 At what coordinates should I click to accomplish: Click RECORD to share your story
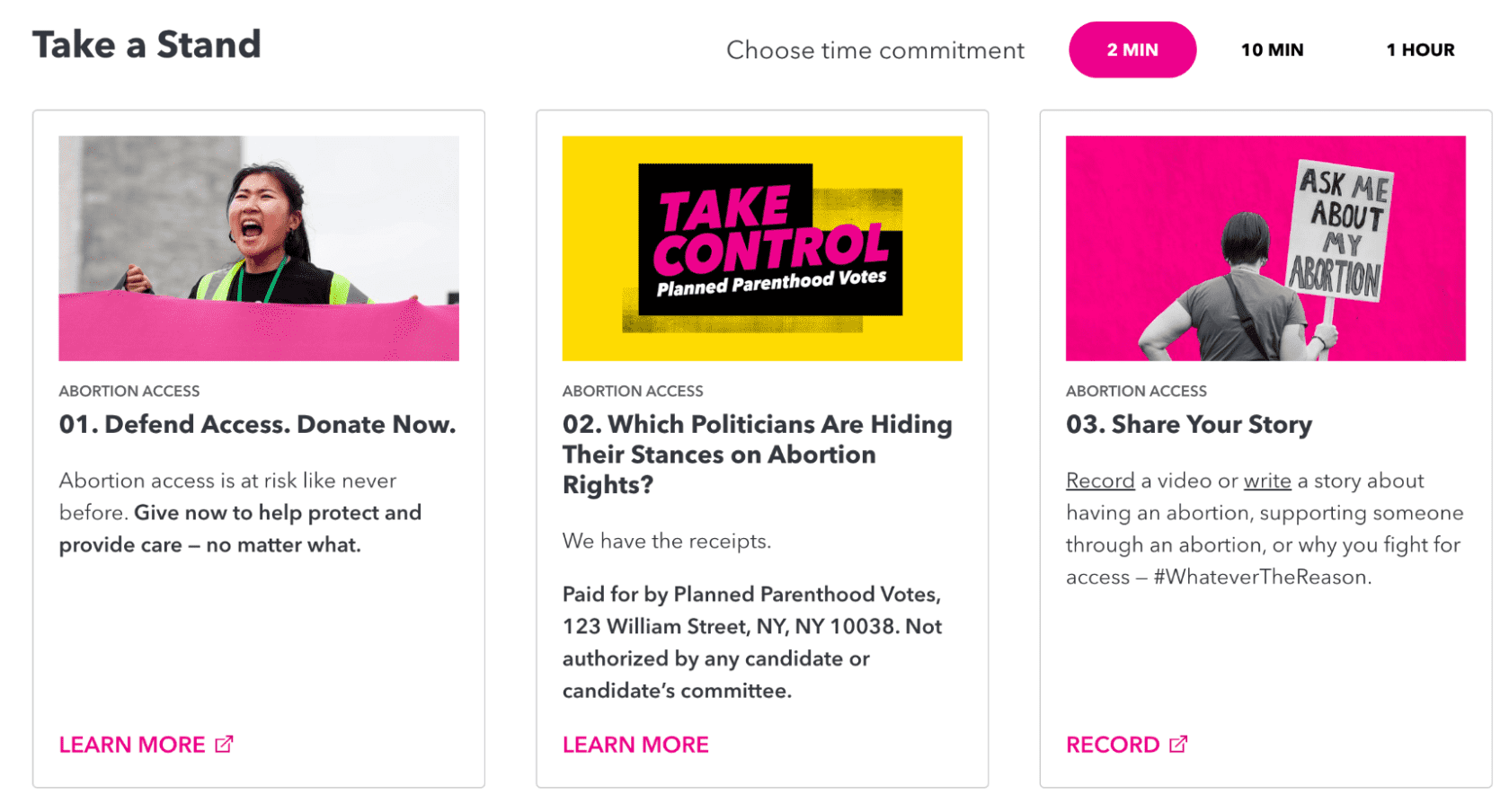tap(1111, 744)
